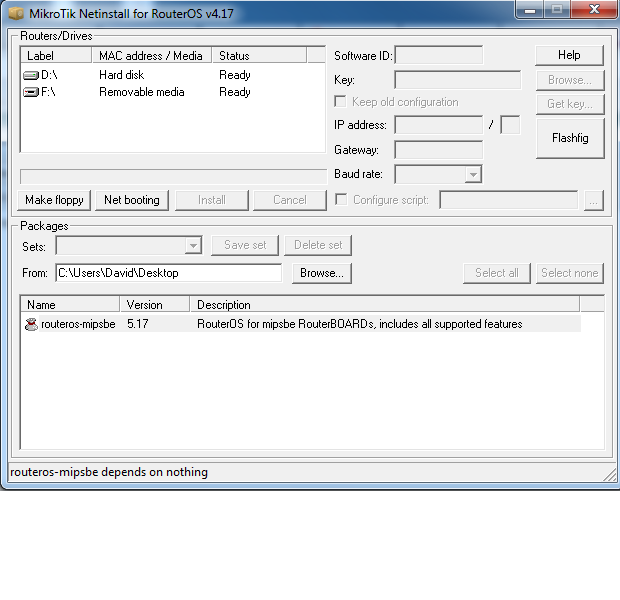Enable the Configure script checkbox
This screenshot has width=620, height=600.
341,199
